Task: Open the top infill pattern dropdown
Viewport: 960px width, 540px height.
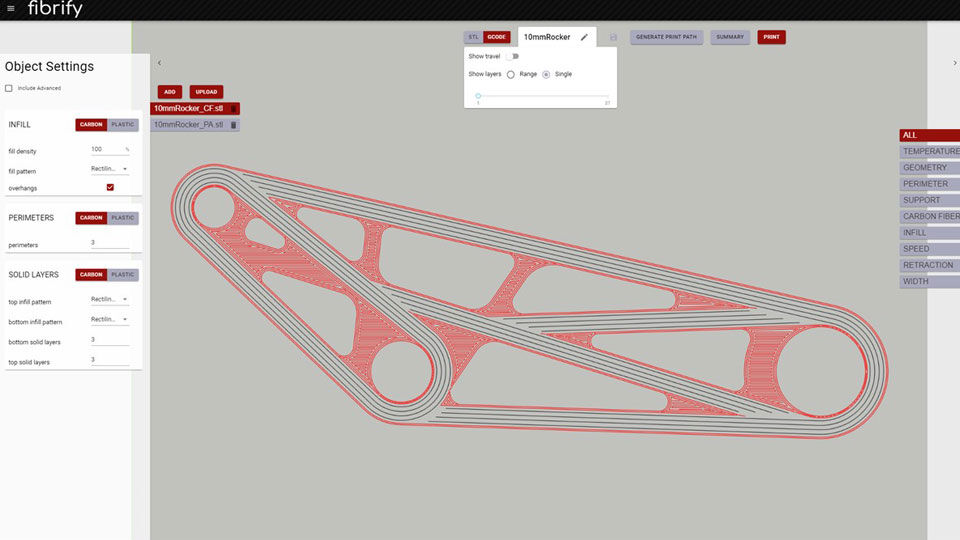Action: click(x=110, y=299)
